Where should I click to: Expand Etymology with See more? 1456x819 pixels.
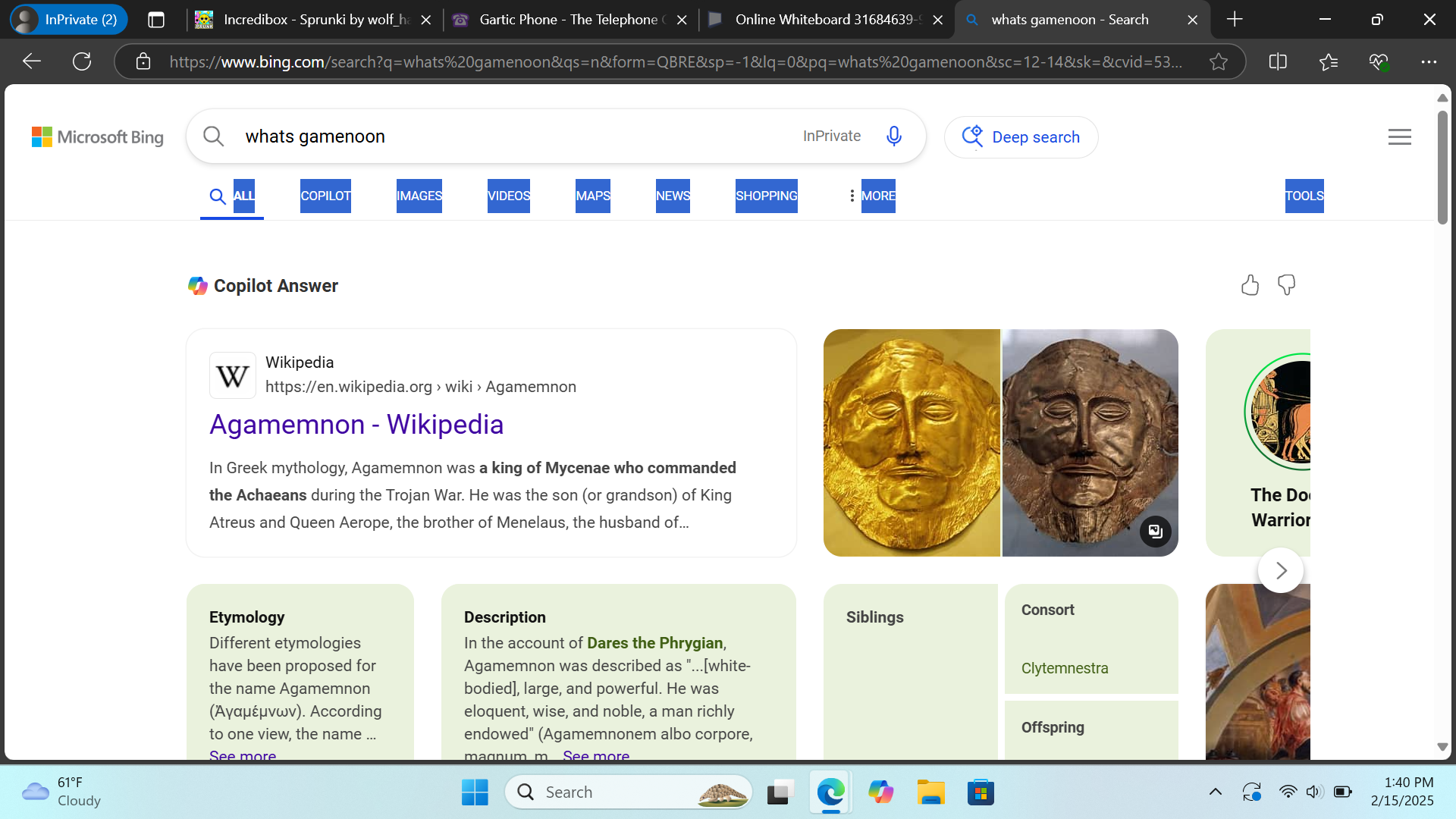pos(243,755)
